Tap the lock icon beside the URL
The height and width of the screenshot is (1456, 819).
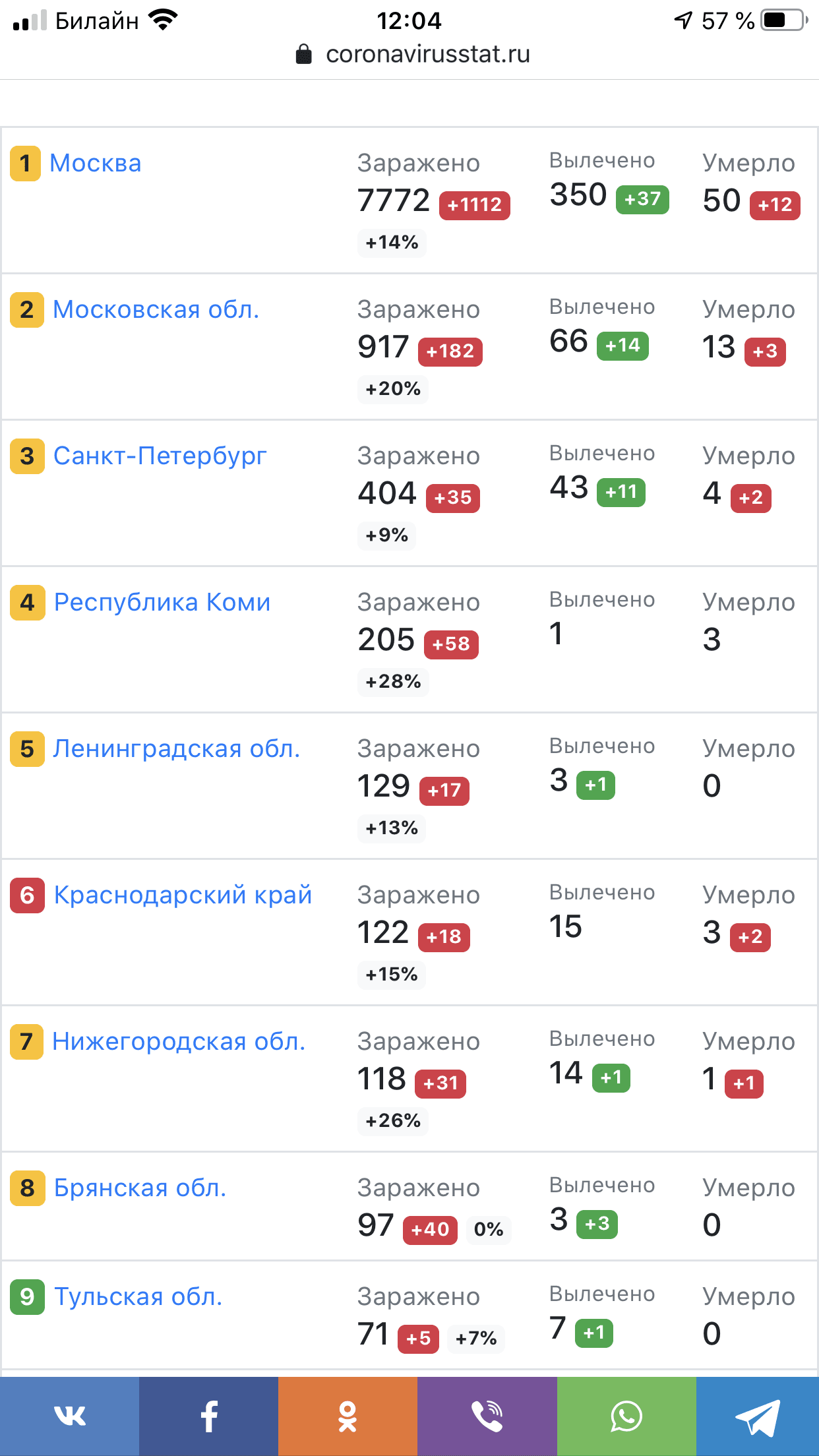[x=303, y=54]
